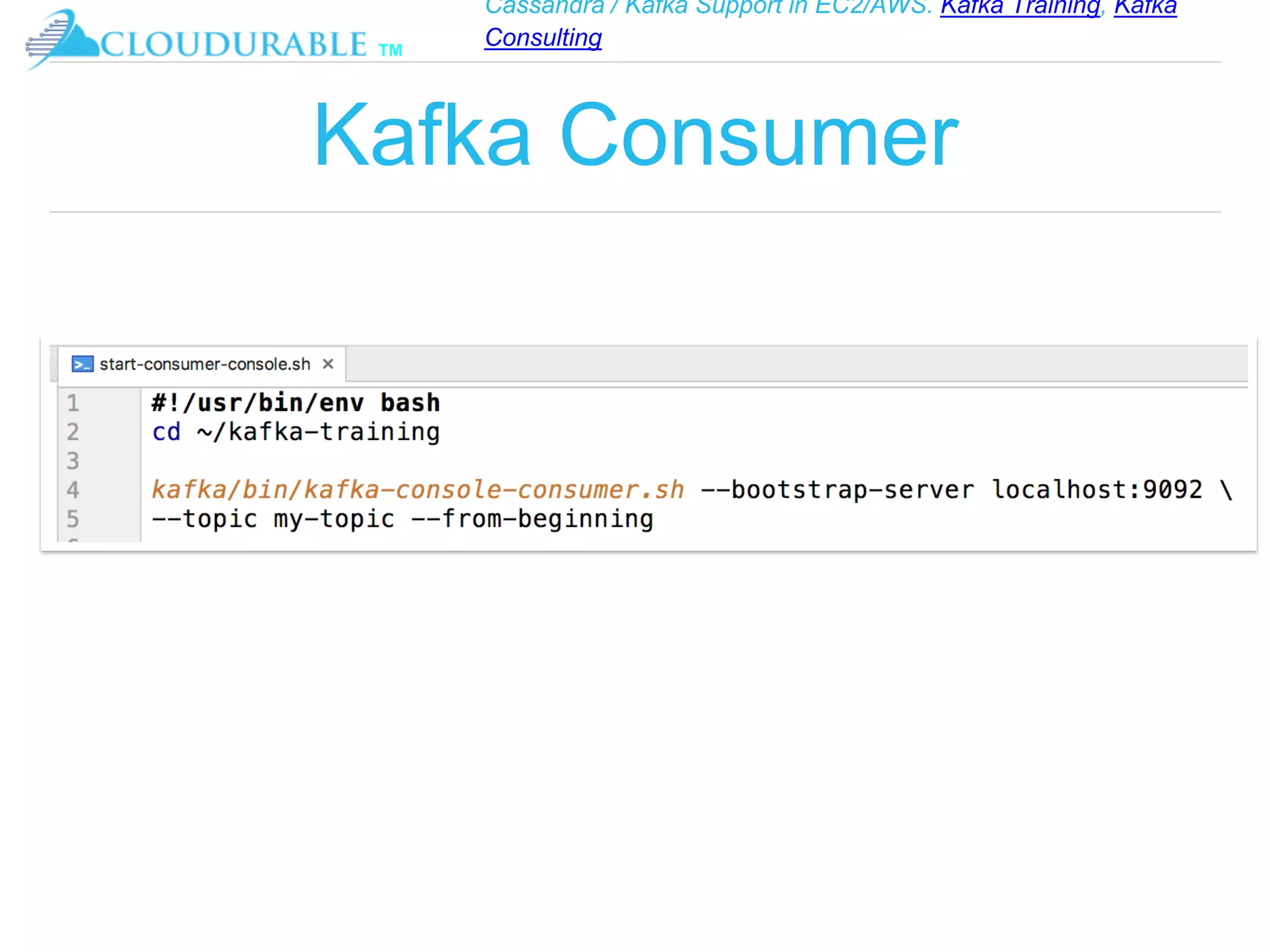The height and width of the screenshot is (952, 1270).
Task: Select the start-consumer-console.sh editor tab
Action: (205, 364)
